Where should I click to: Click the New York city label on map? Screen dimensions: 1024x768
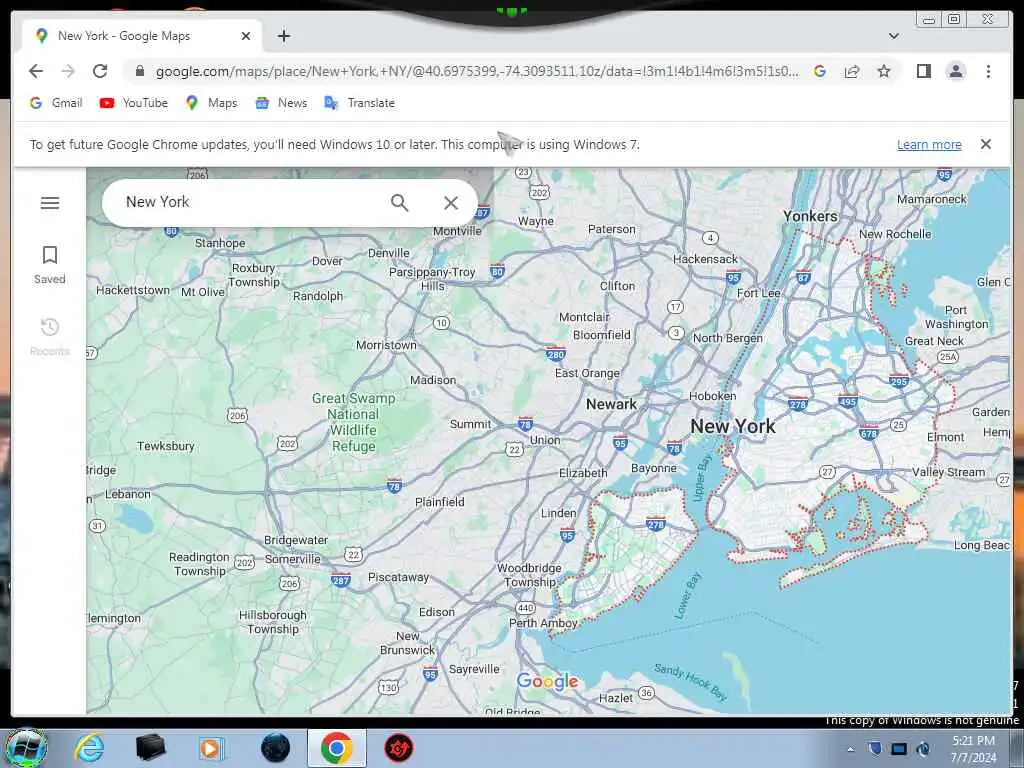tap(733, 426)
